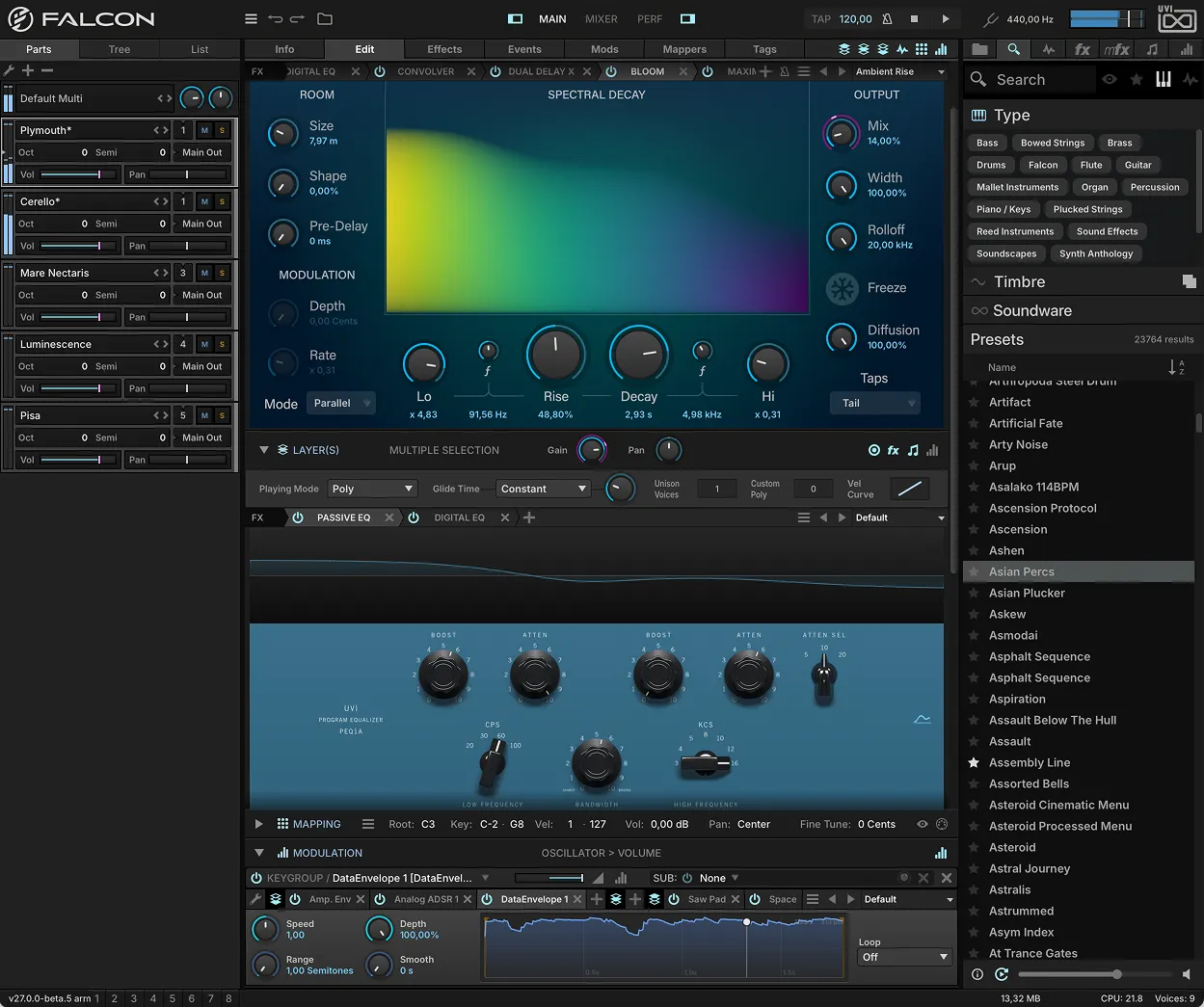Open the SUB None dropdown
1204x1007 pixels.
point(718,878)
